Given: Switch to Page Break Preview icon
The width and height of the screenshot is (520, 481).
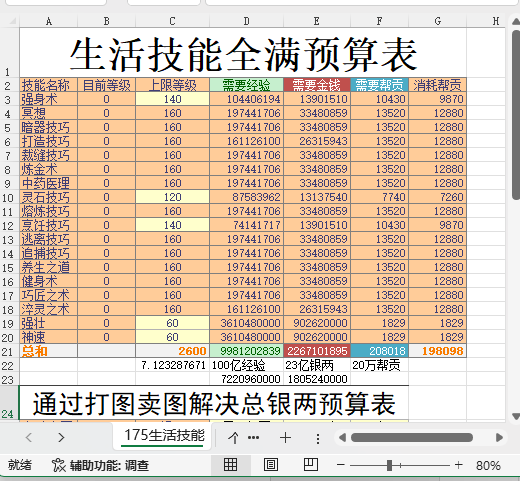Looking at the screenshot, I should click(311, 465).
